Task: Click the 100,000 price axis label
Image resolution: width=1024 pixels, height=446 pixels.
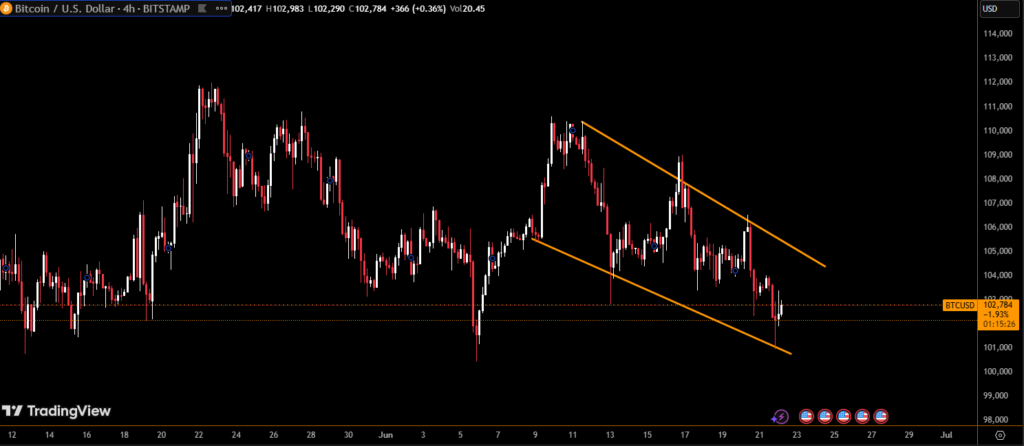Action: click(995, 372)
